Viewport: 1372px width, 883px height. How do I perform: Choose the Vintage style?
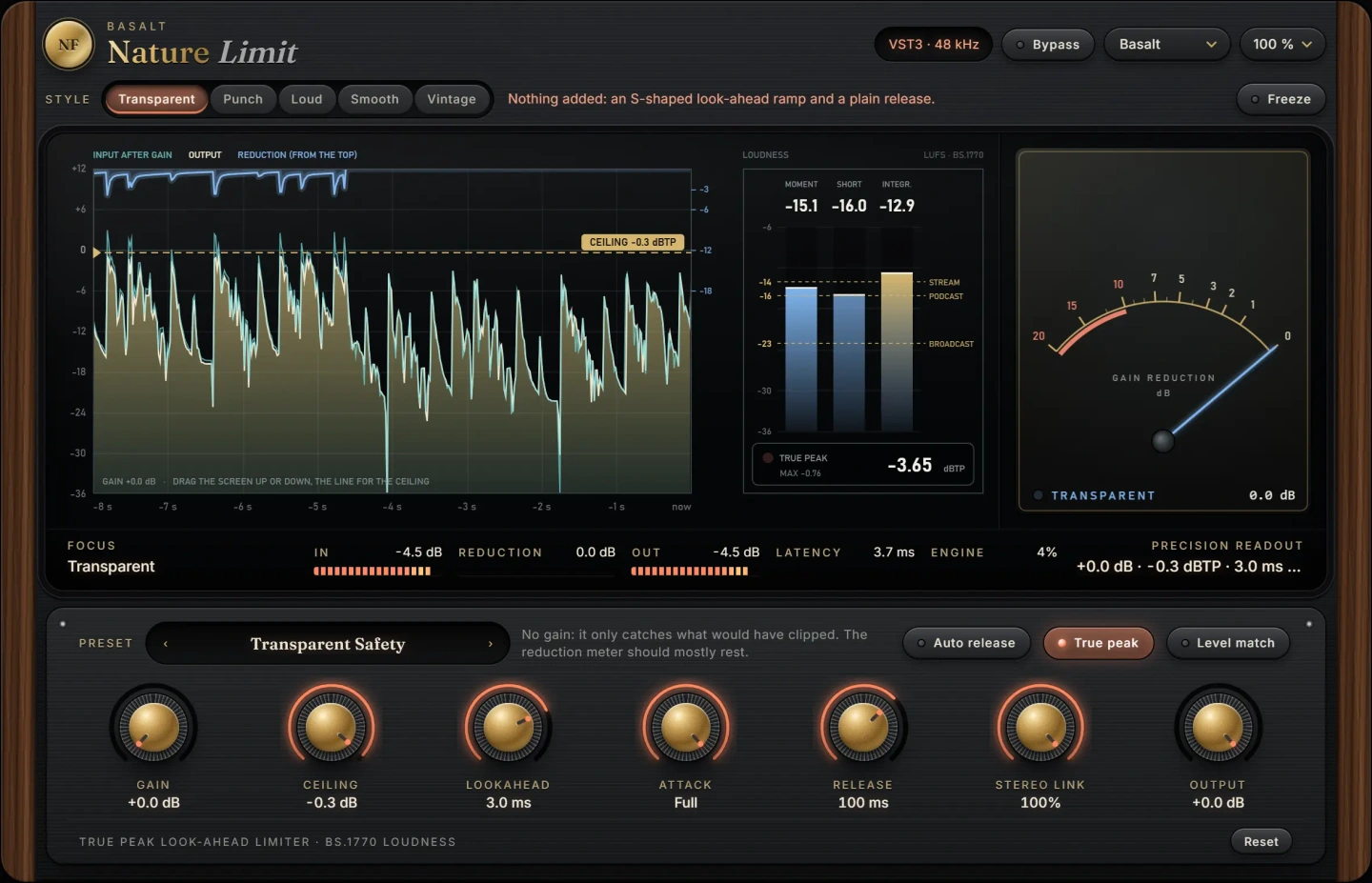point(452,99)
